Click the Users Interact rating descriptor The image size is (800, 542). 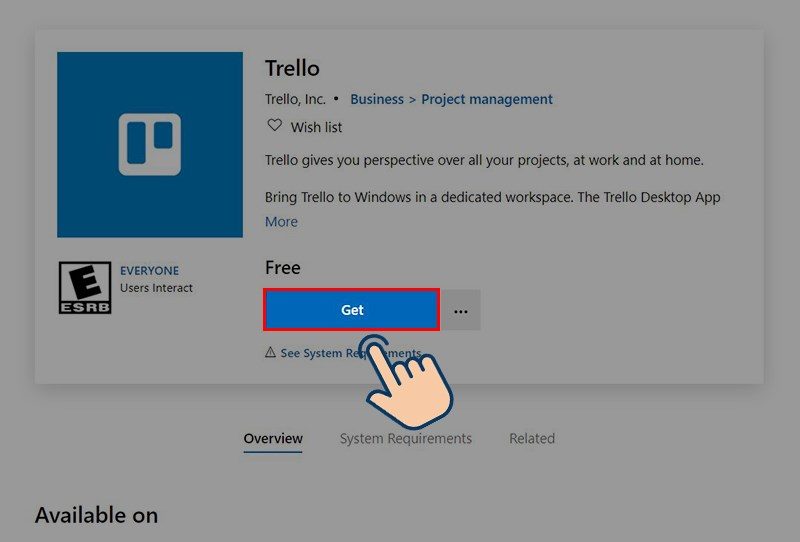[156, 288]
